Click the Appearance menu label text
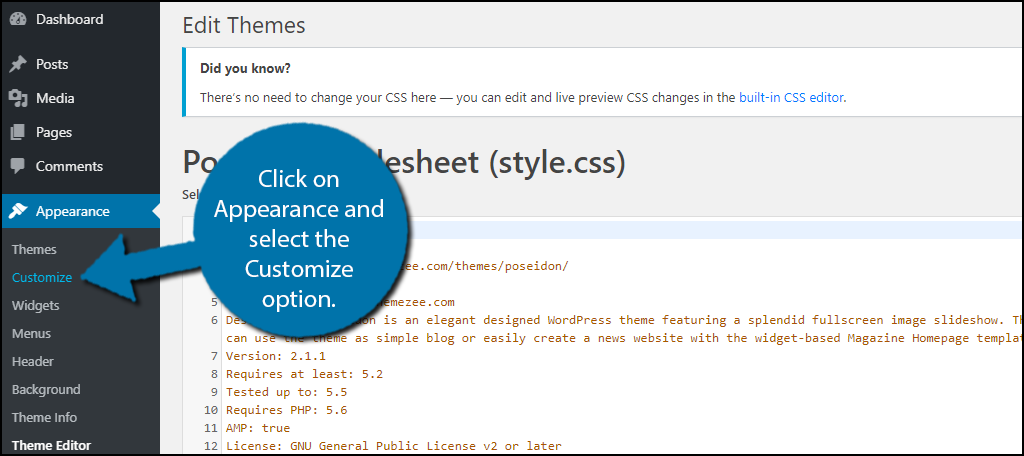 73,211
